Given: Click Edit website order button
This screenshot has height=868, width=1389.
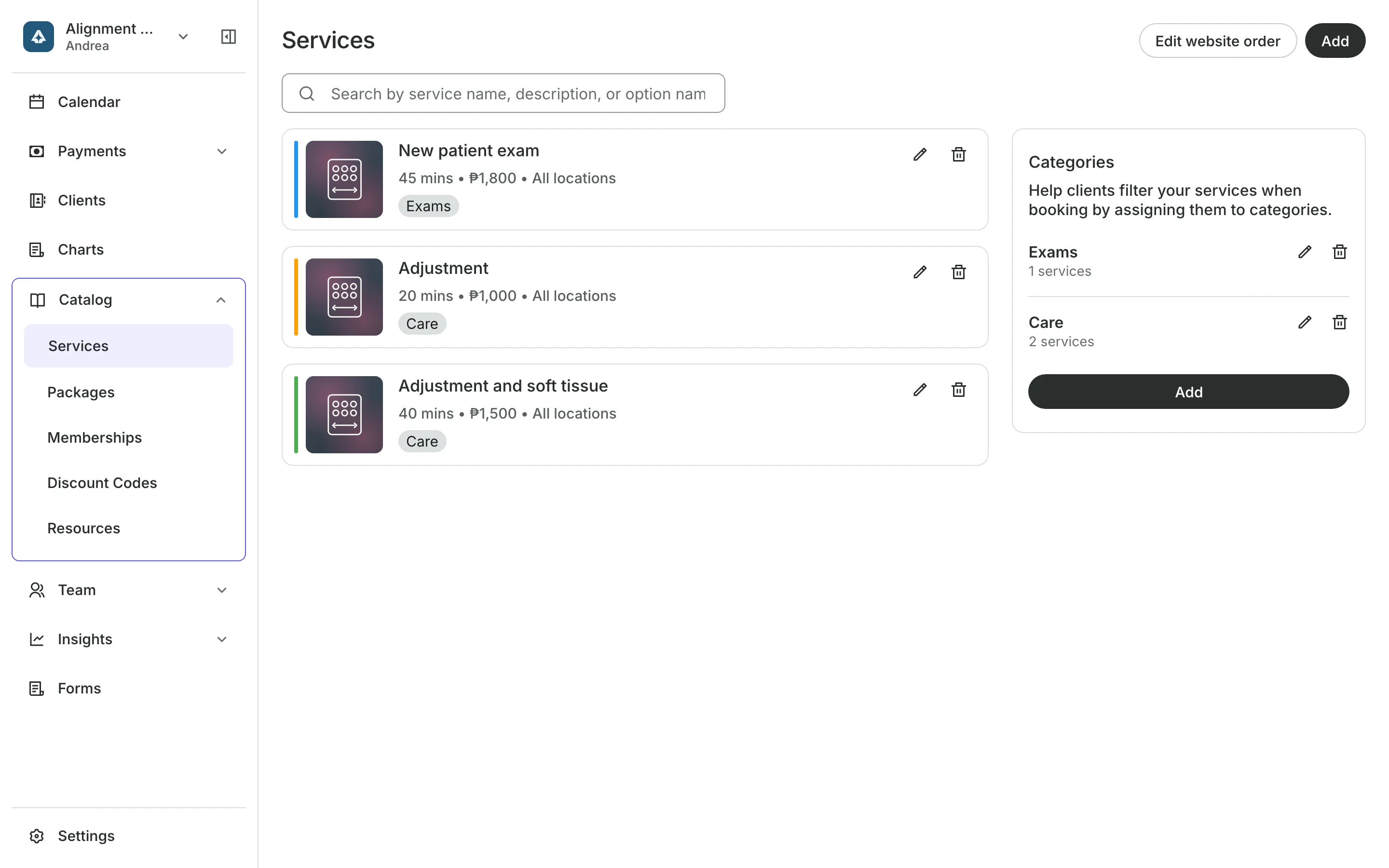Looking at the screenshot, I should point(1217,41).
